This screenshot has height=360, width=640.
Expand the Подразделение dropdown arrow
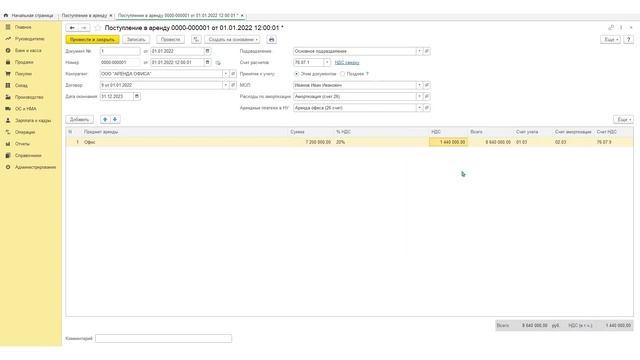pos(419,51)
